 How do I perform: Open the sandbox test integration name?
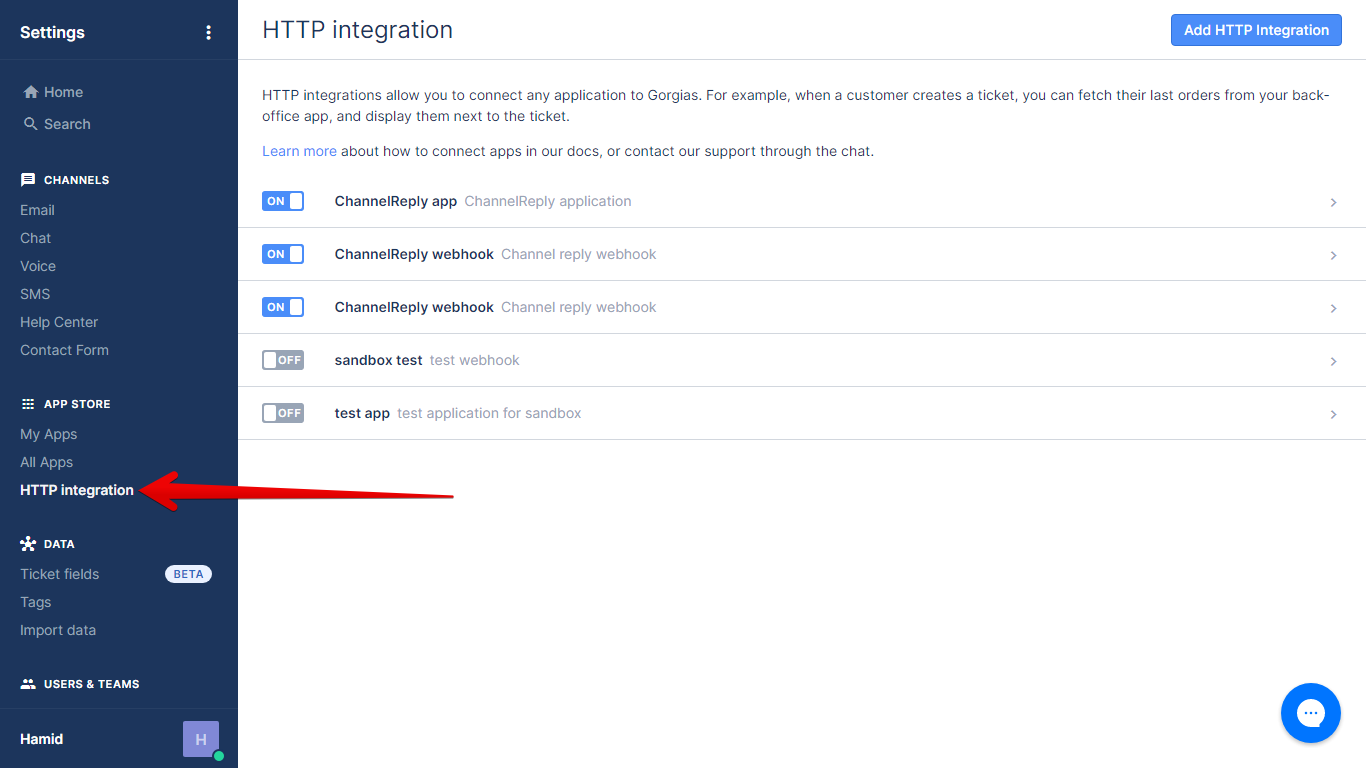tap(378, 360)
